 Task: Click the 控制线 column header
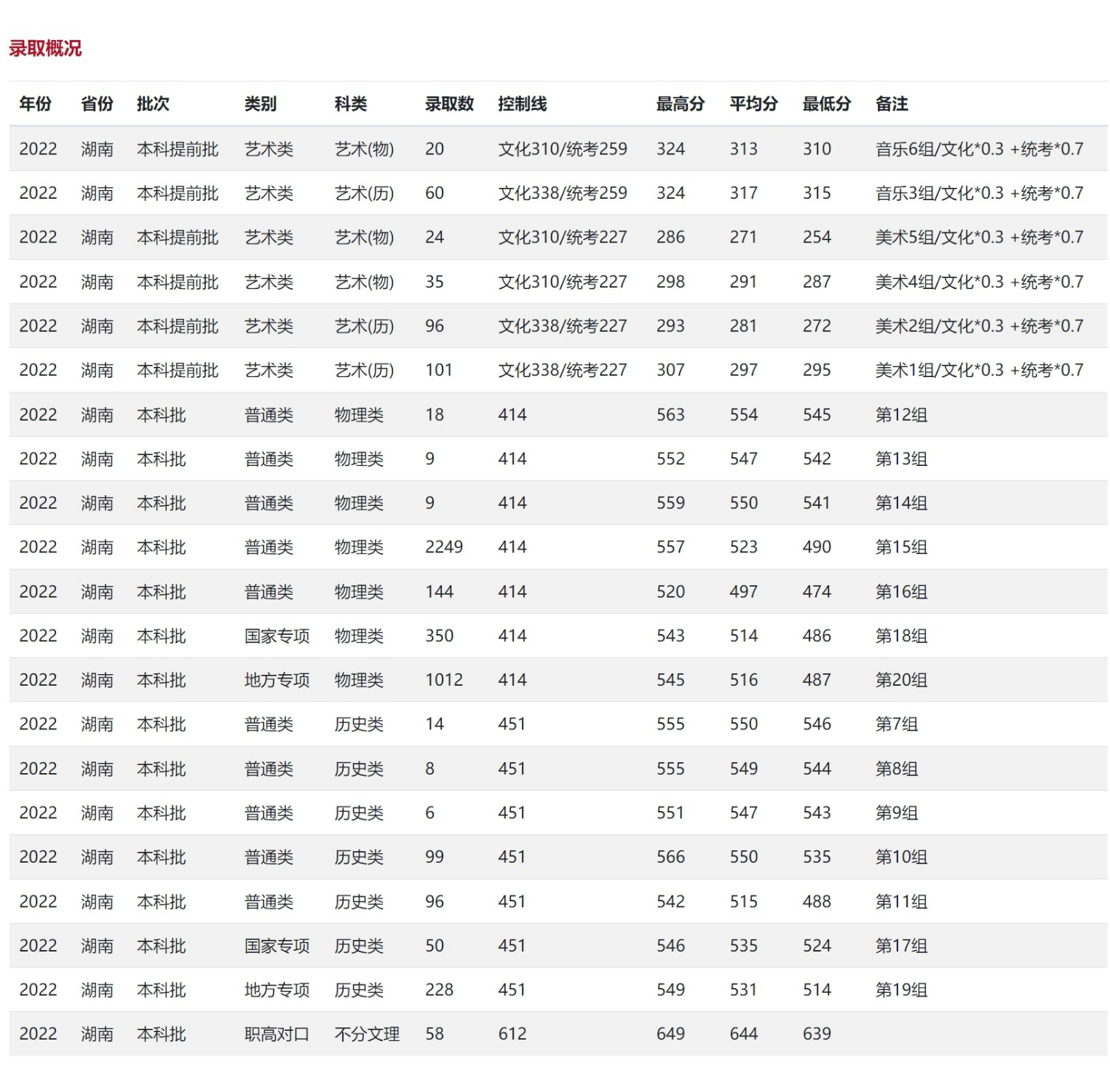(x=523, y=104)
